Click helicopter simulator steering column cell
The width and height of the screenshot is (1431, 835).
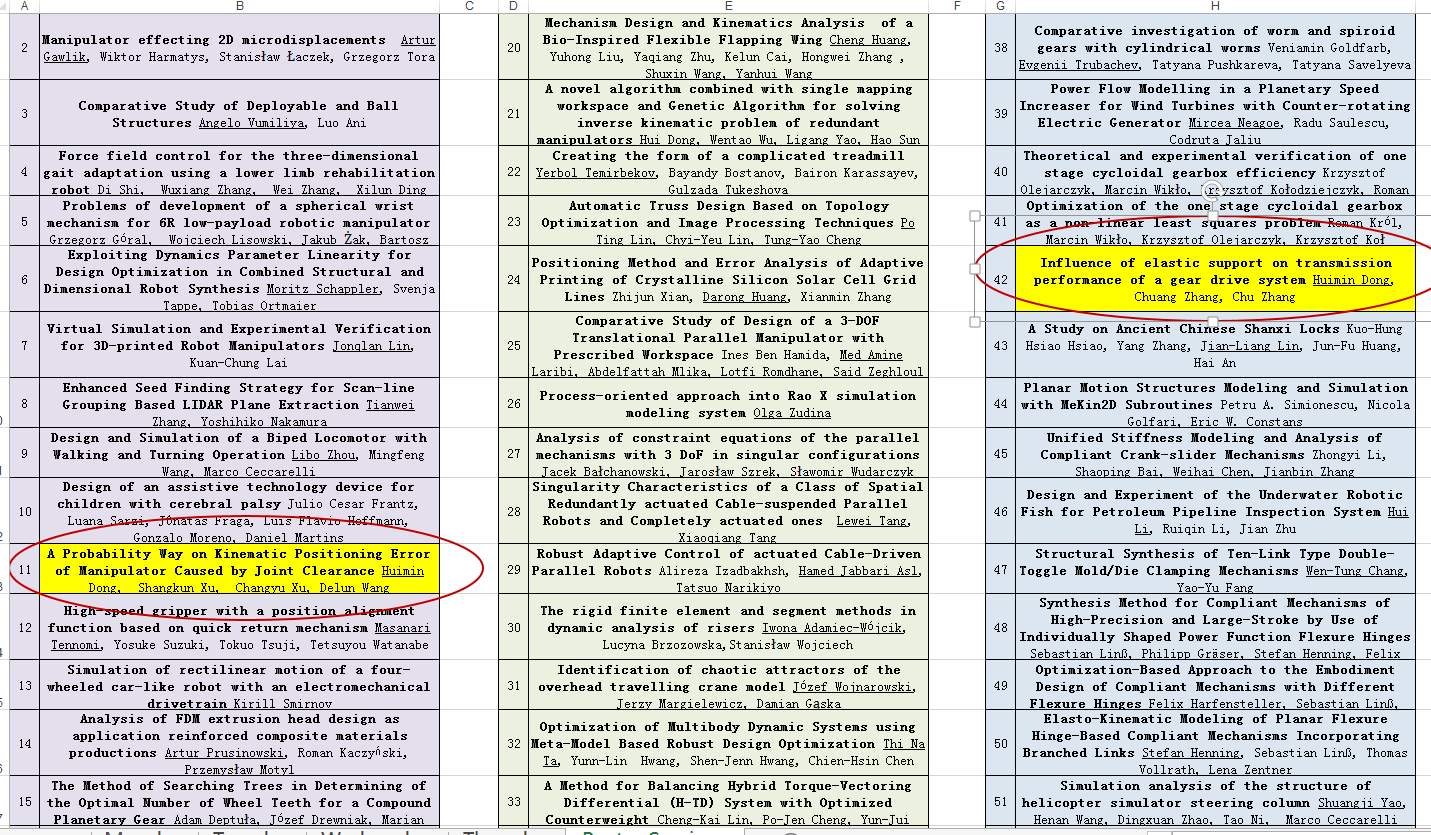[x=1215, y=802]
